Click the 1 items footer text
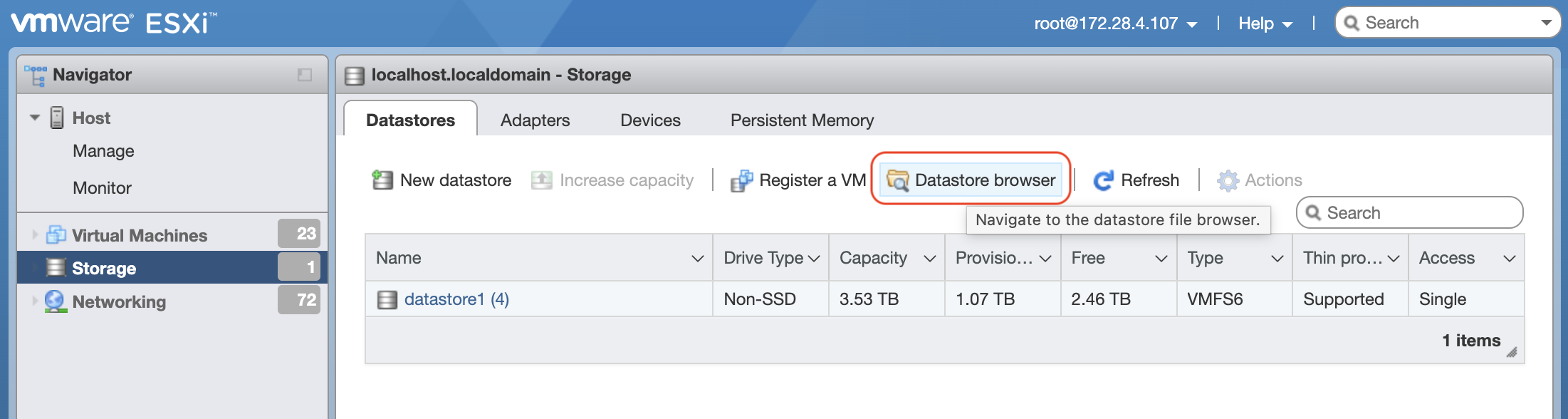The height and width of the screenshot is (419, 1568). tap(1471, 341)
